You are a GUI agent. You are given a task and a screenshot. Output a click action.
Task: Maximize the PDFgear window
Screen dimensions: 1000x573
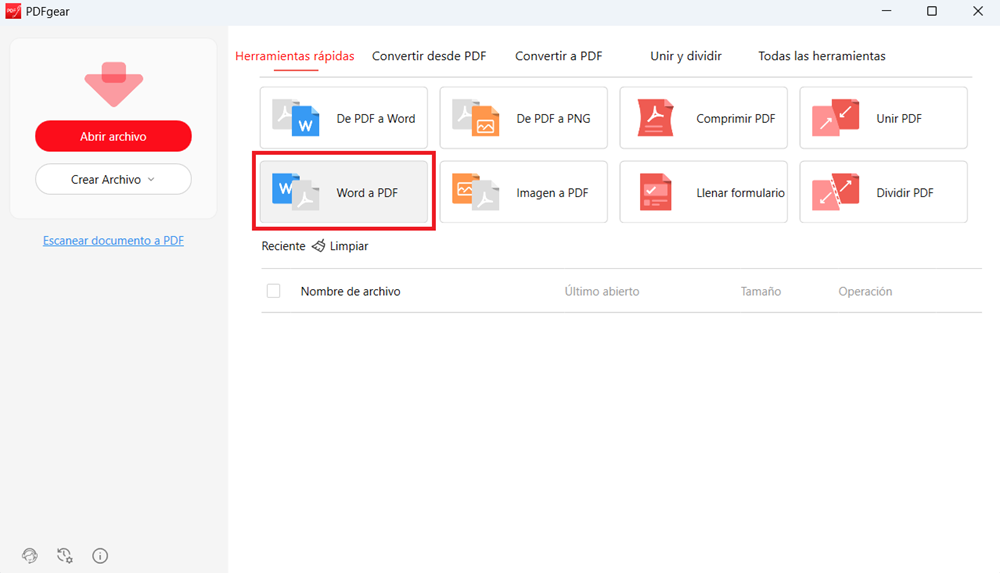tap(932, 11)
